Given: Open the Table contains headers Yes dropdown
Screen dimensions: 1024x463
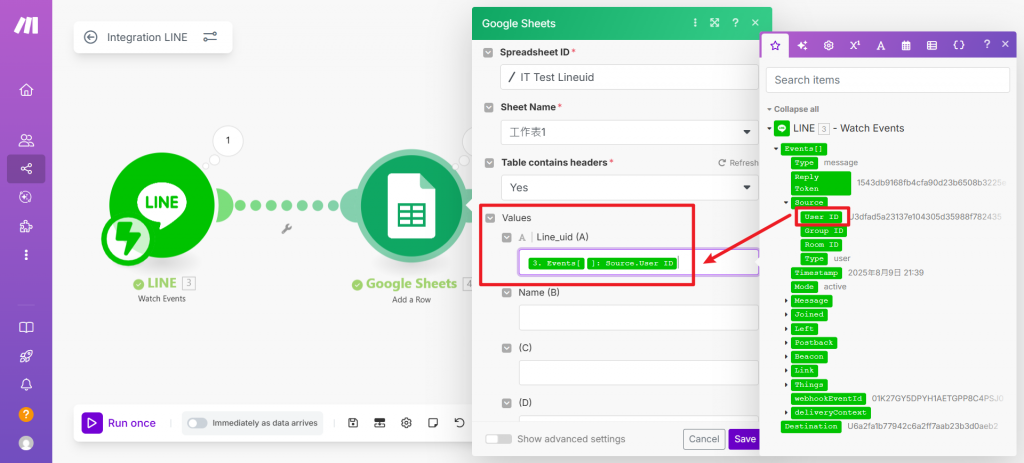Looking at the screenshot, I should click(629, 187).
